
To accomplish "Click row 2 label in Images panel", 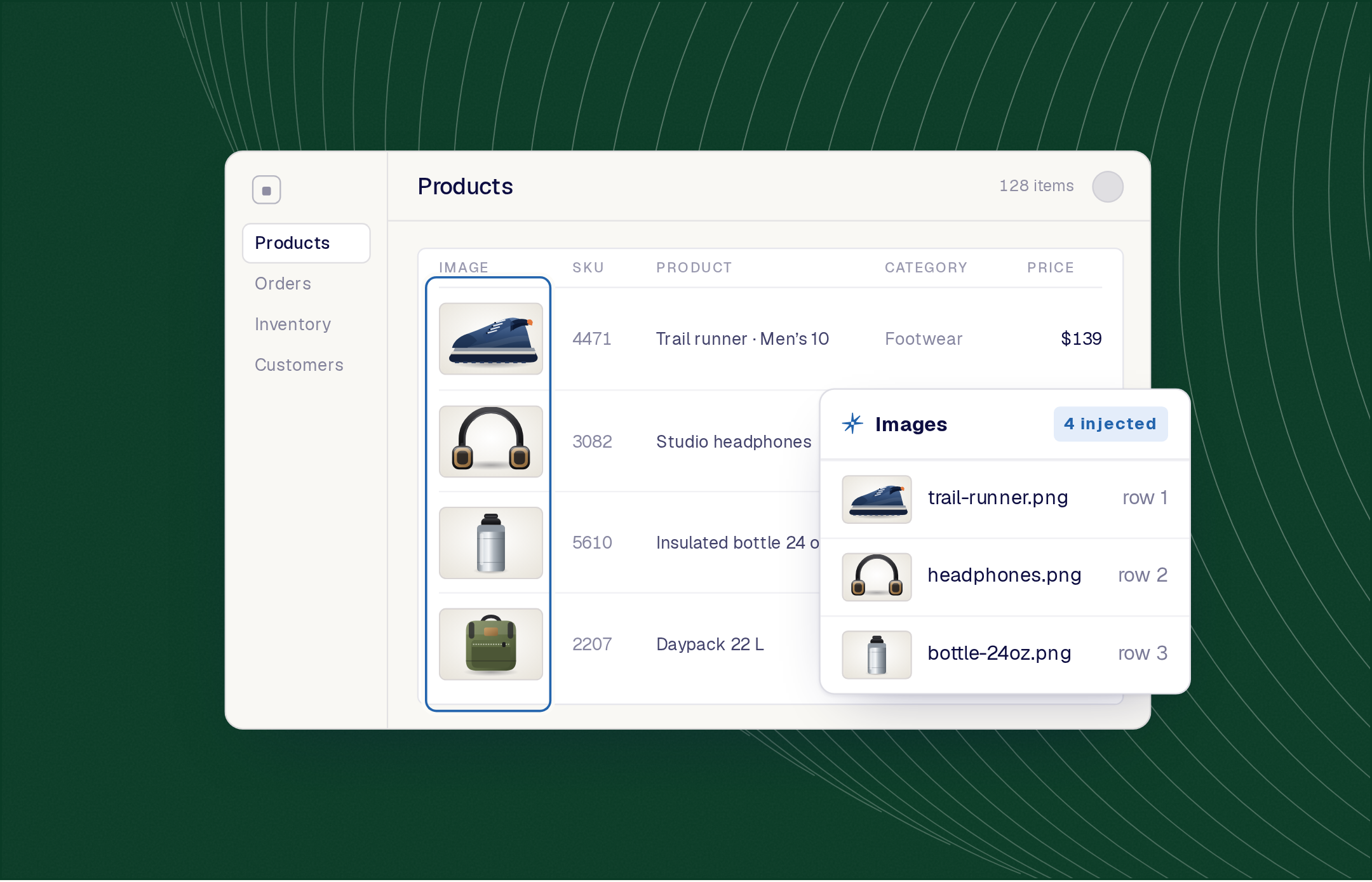I will click(1143, 575).
